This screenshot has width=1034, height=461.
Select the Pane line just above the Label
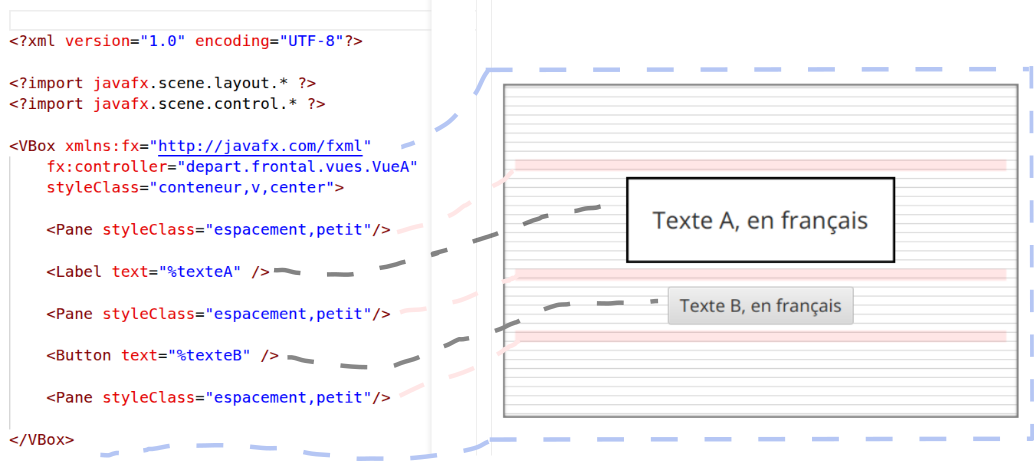[x=218, y=230]
